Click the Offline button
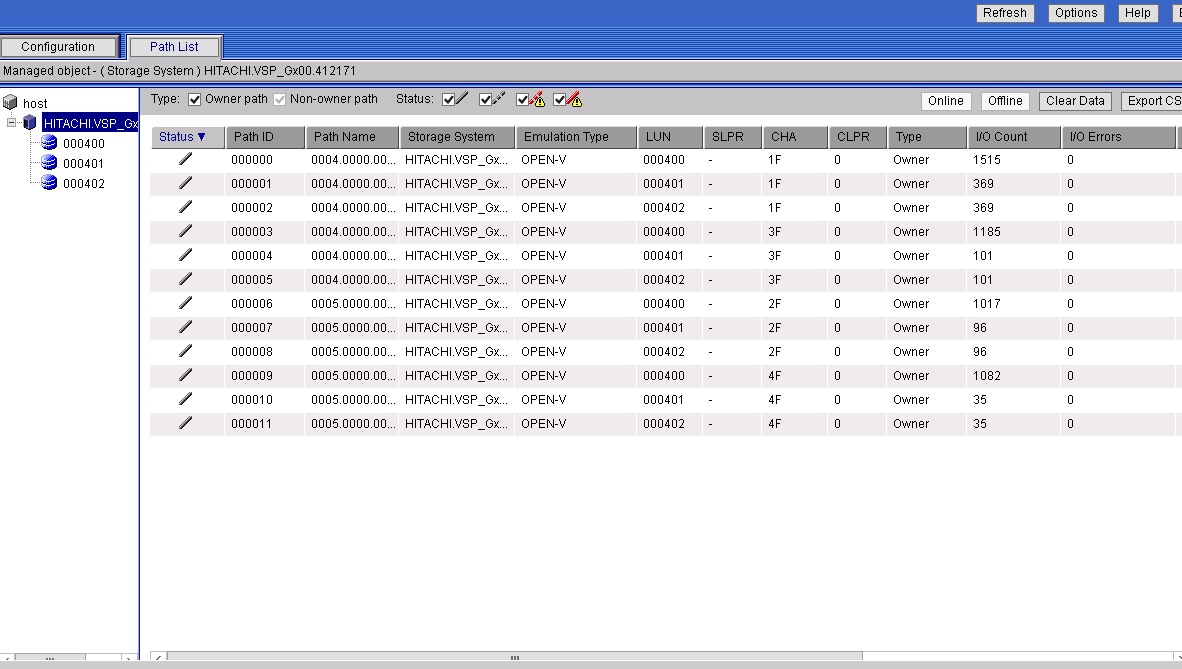This screenshot has height=669, width=1182. click(1005, 101)
